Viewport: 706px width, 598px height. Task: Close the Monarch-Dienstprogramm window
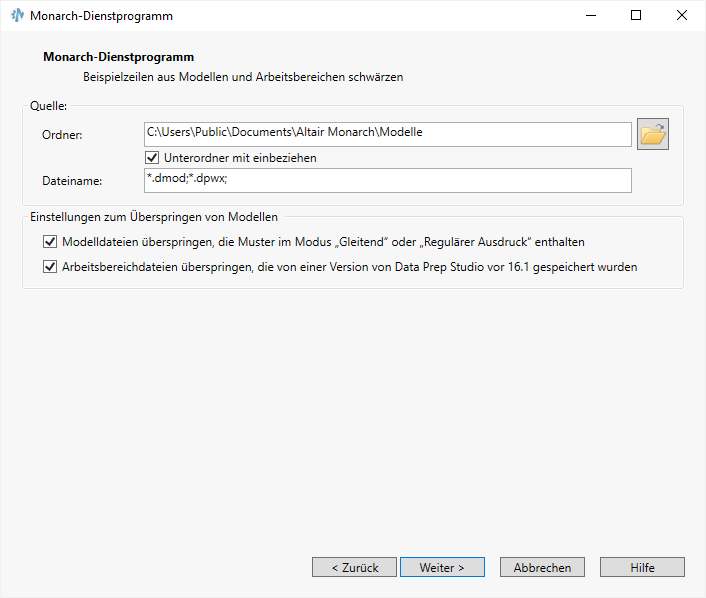[682, 16]
